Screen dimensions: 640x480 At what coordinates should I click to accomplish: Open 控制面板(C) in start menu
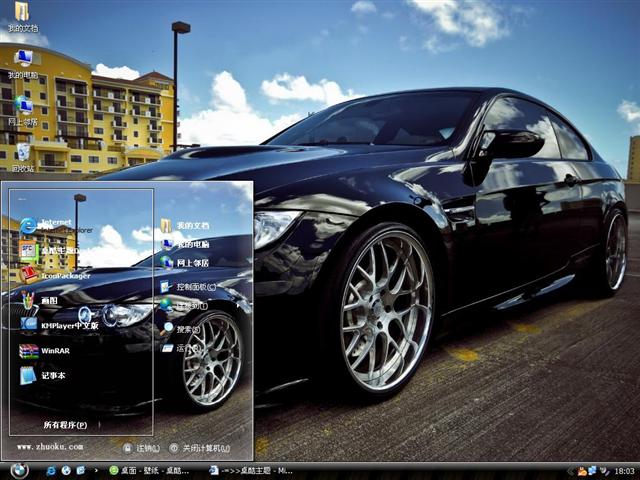point(188,286)
